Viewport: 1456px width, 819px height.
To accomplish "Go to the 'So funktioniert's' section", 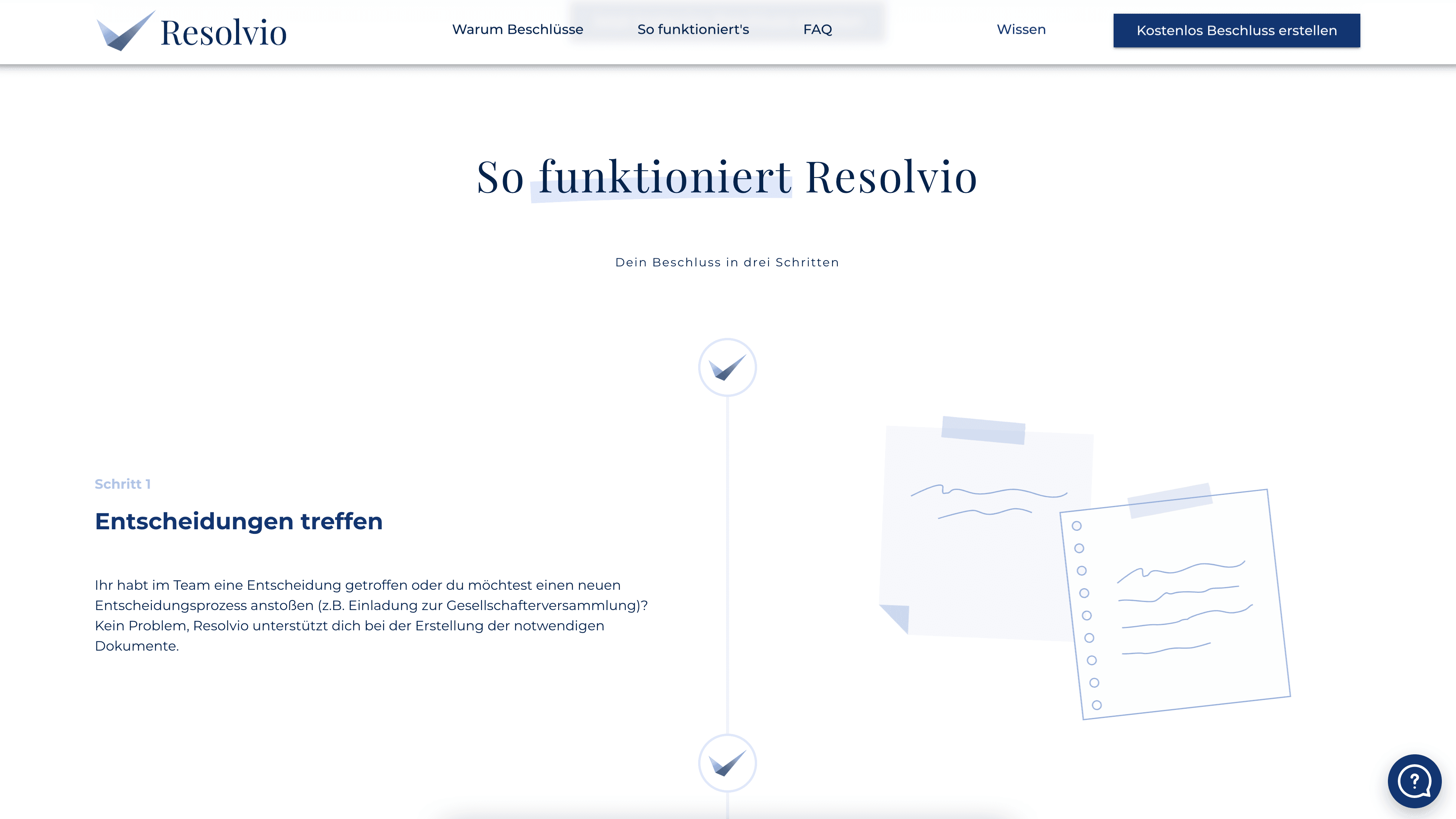I will pyautogui.click(x=693, y=29).
